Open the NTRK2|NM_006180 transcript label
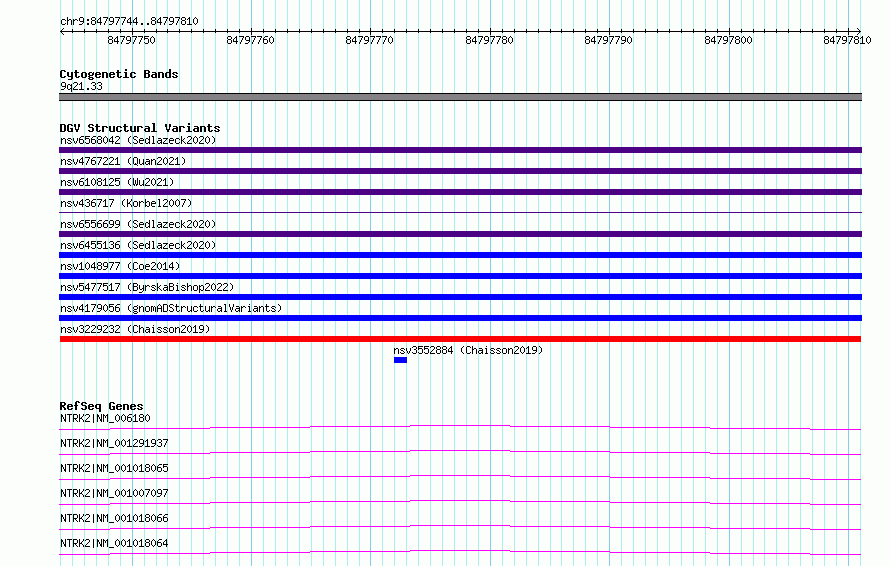The image size is (890, 566). click(x=105, y=418)
